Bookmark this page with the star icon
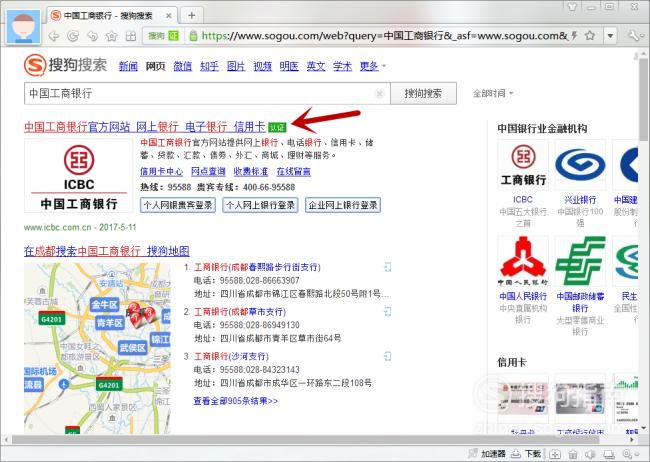The height and width of the screenshot is (462, 650). coord(589,36)
